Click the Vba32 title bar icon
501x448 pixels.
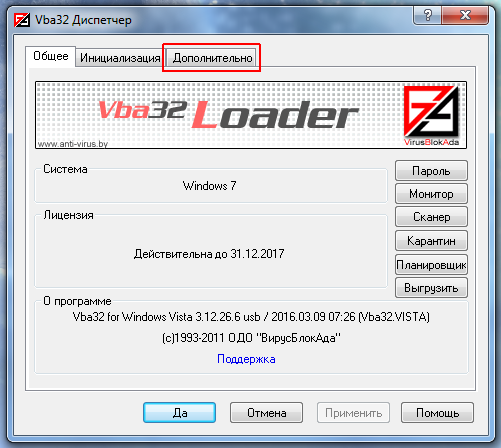(x=22, y=20)
